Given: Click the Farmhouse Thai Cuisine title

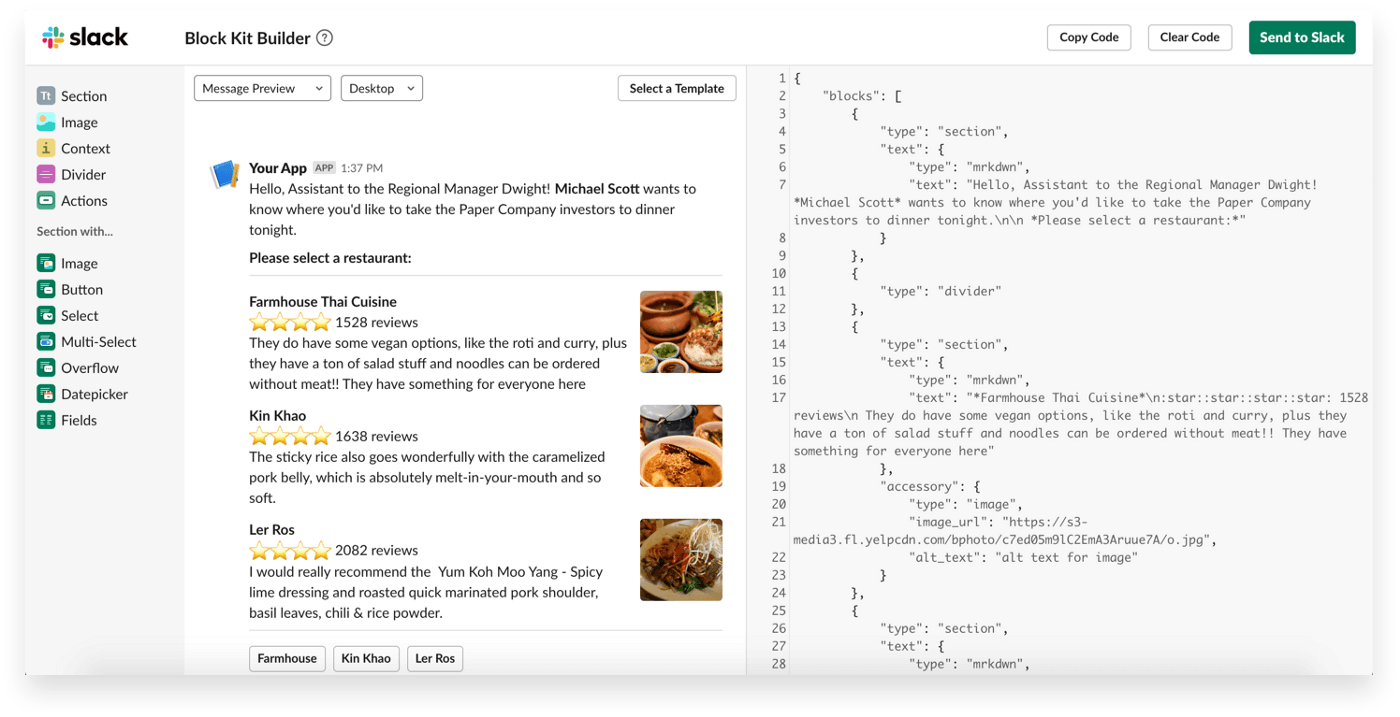Looking at the screenshot, I should pos(323,301).
